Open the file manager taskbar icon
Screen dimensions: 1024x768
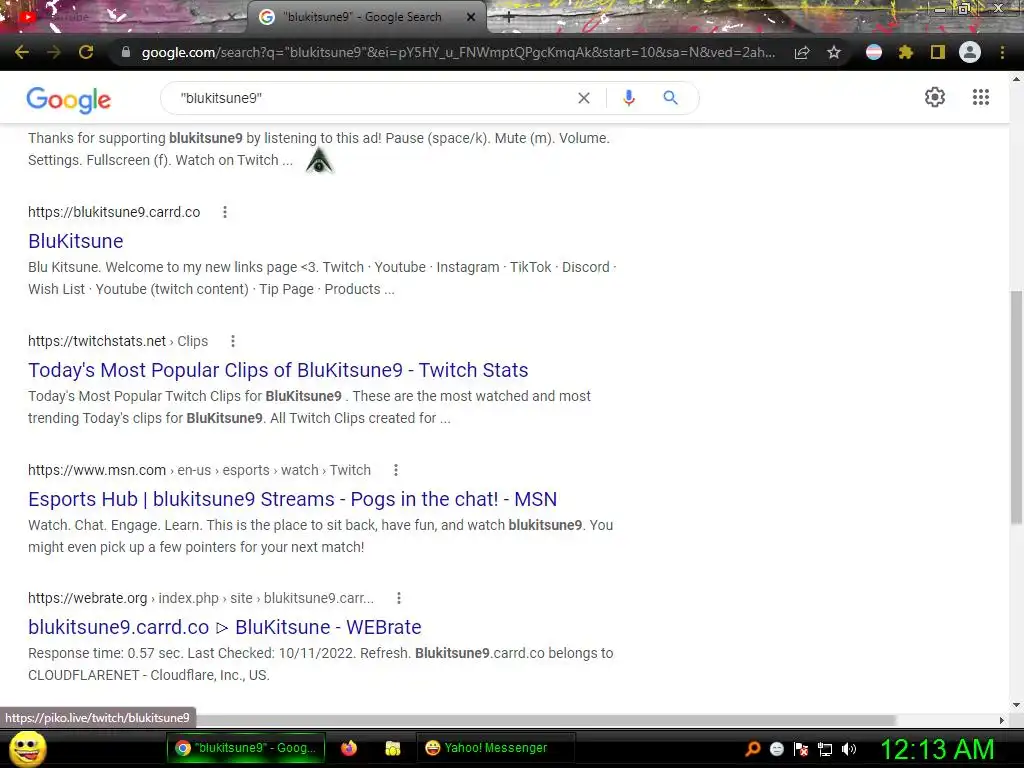(392, 748)
